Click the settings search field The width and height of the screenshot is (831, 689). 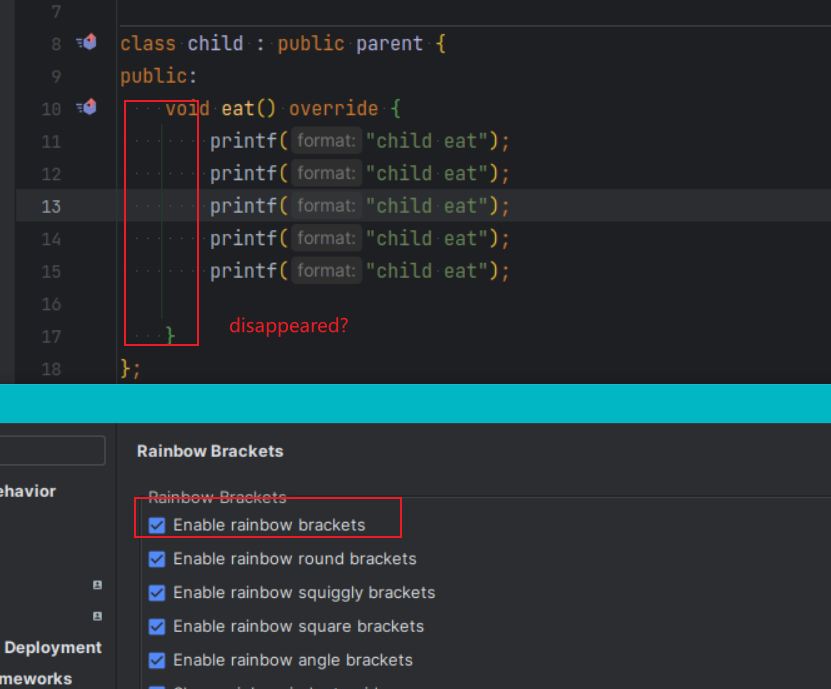click(x=50, y=450)
